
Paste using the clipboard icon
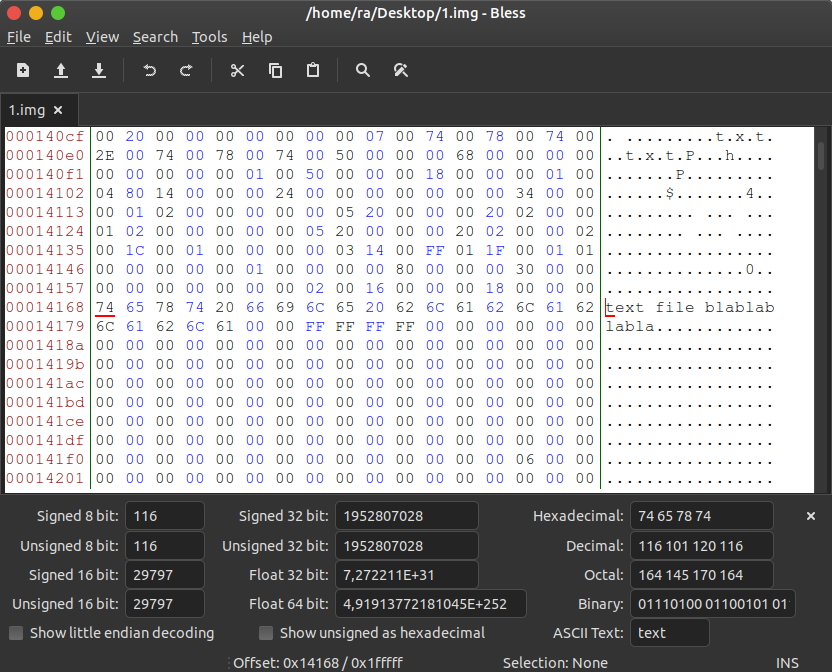313,70
